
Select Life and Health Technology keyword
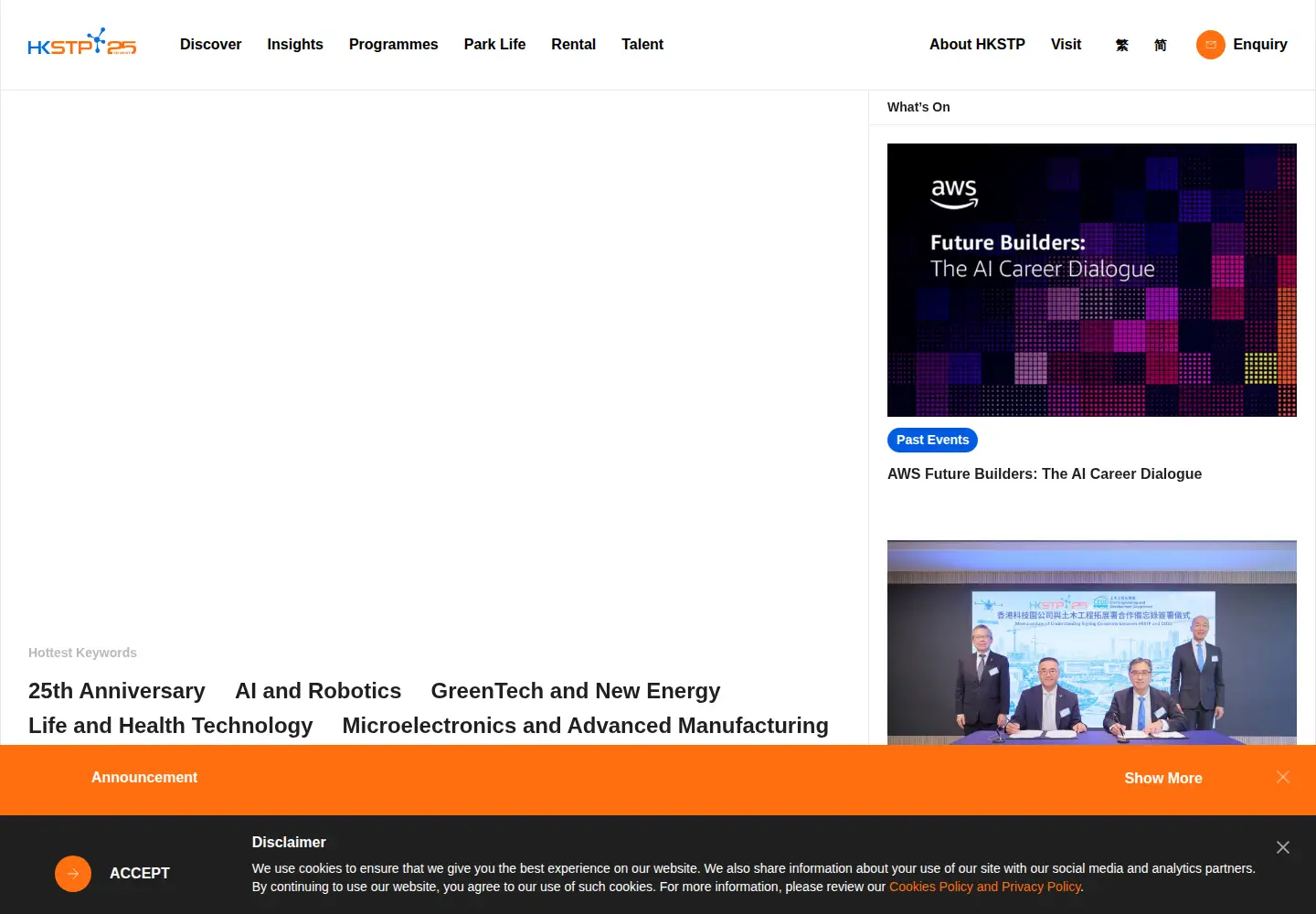pyautogui.click(x=171, y=726)
